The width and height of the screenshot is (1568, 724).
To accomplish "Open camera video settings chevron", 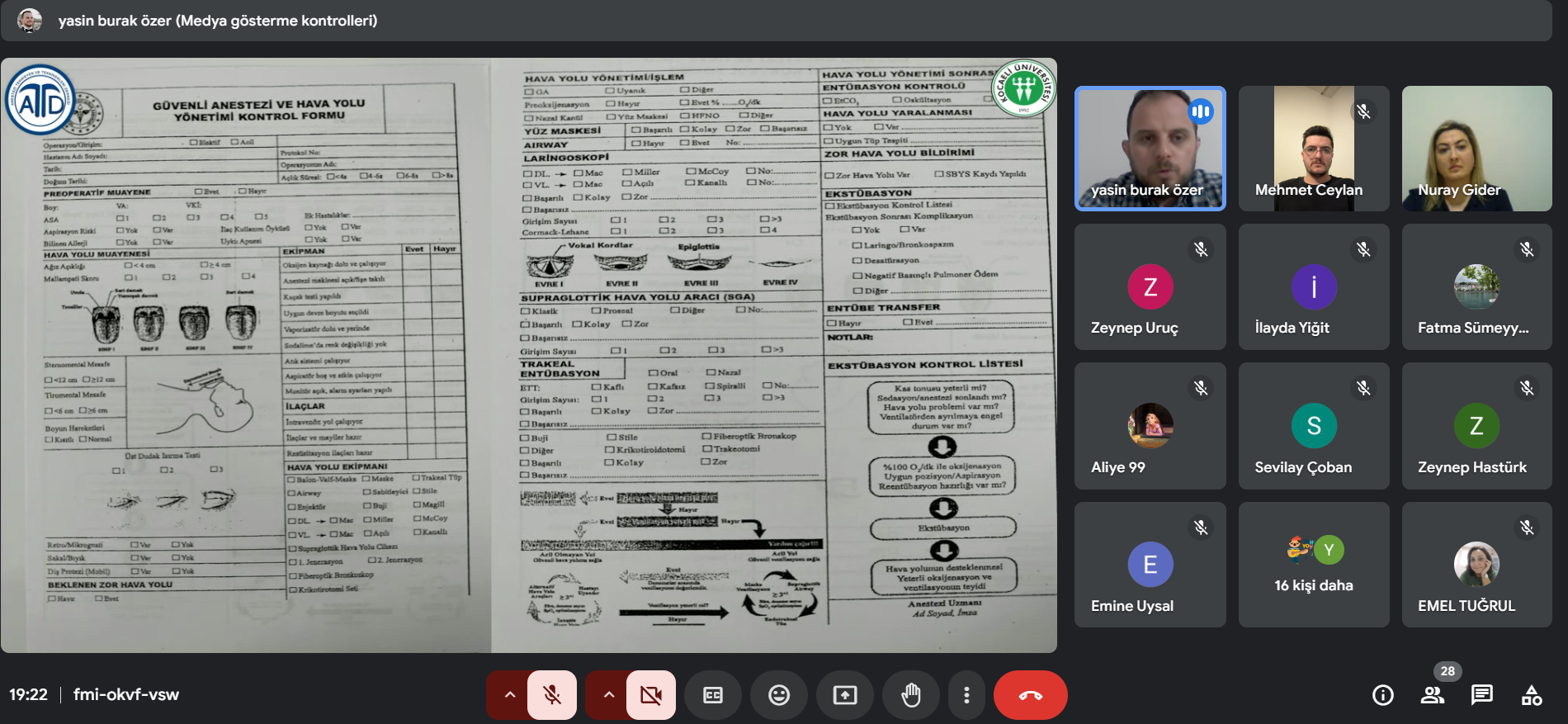I will point(609,695).
